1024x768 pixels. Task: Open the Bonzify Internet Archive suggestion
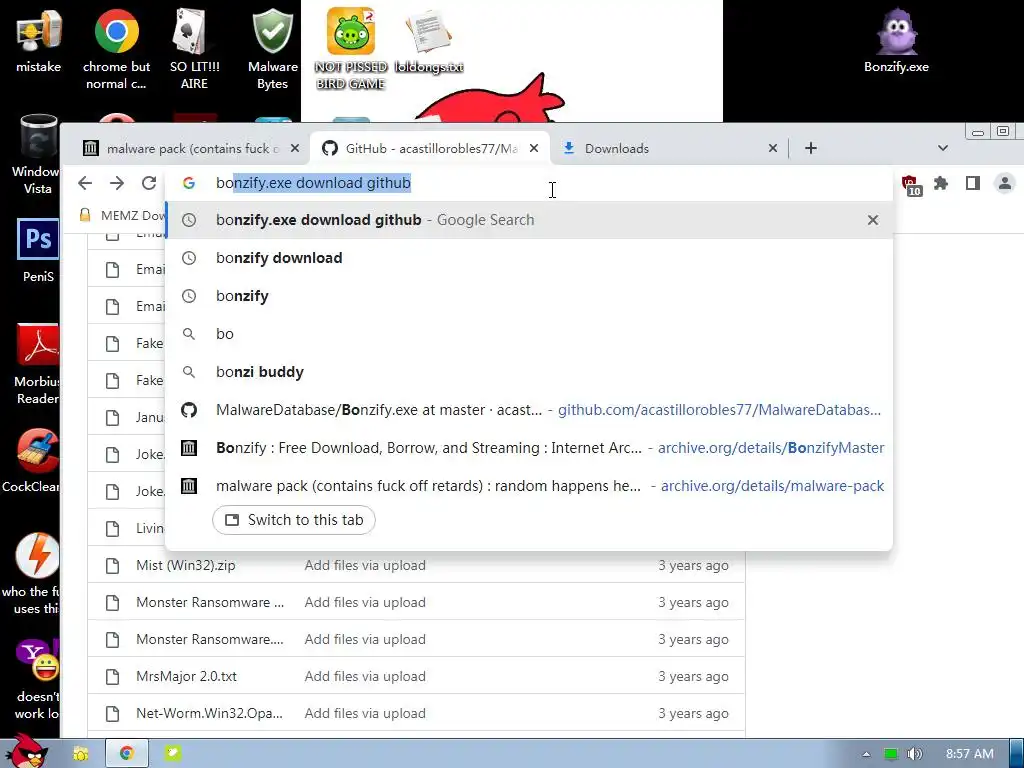(x=529, y=447)
